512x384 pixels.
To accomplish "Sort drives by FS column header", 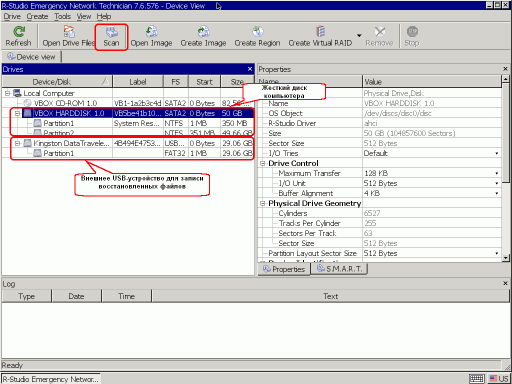I will coord(176,82).
